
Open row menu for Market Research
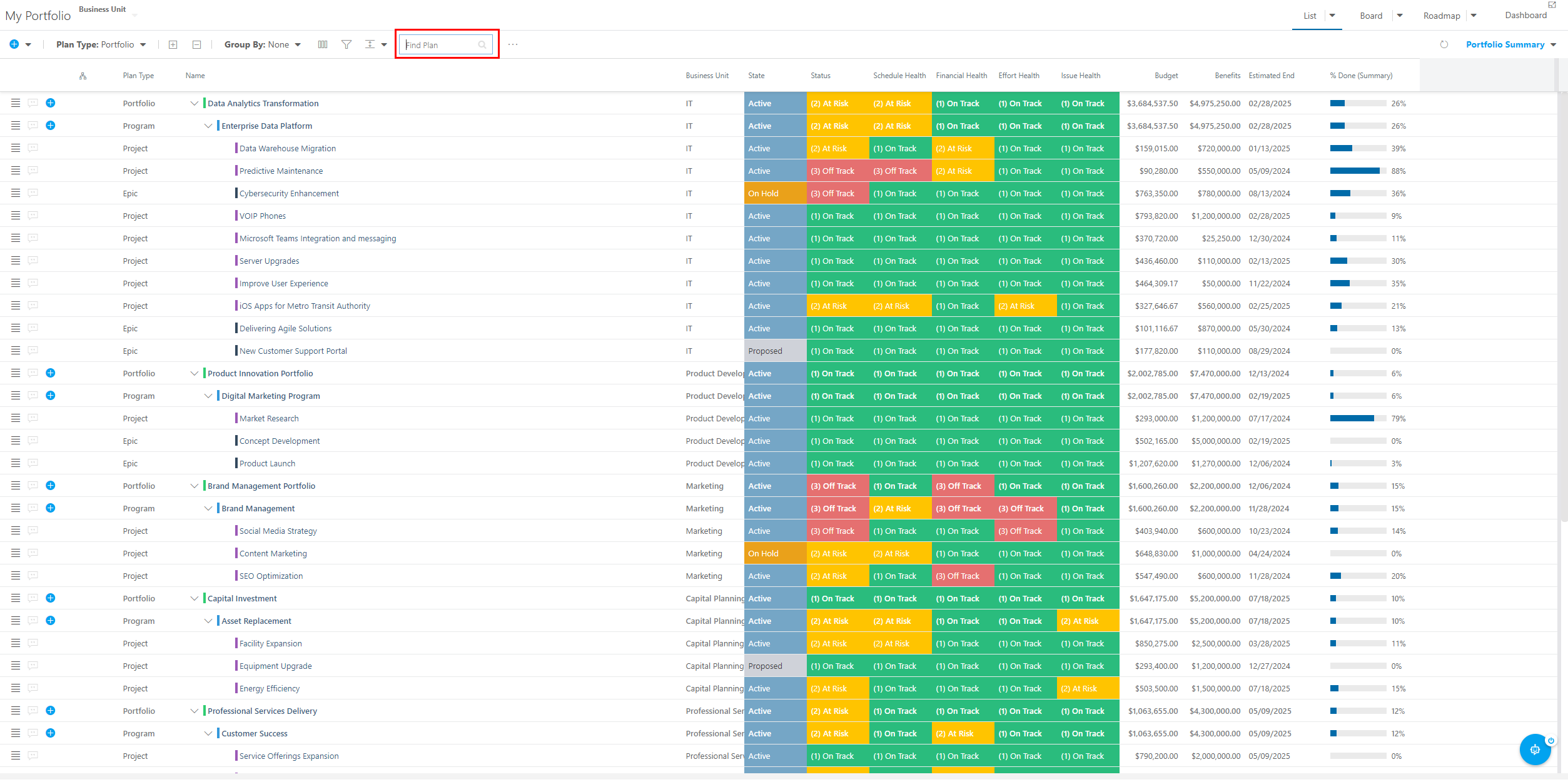pos(16,418)
